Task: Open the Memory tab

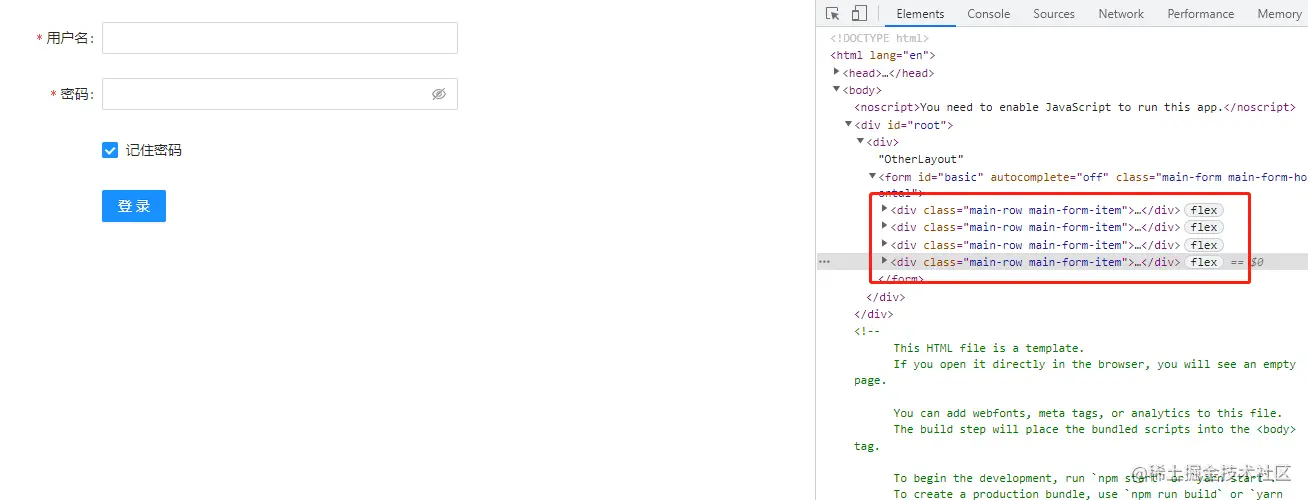Action: [x=1279, y=14]
